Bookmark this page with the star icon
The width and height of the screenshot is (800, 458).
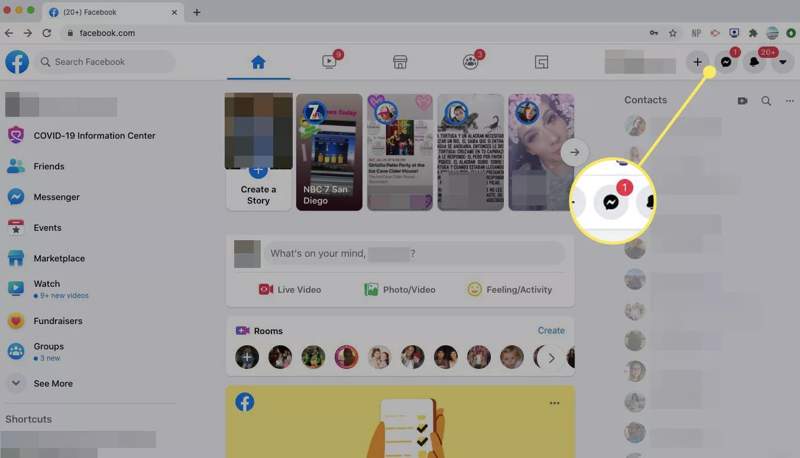[x=672, y=33]
